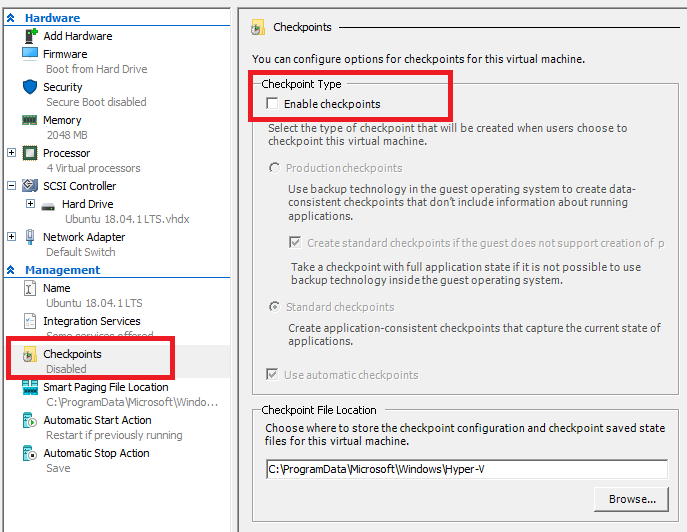The height and width of the screenshot is (532, 687).
Task: Select the Production checkpoints radio button
Action: (x=274, y=168)
